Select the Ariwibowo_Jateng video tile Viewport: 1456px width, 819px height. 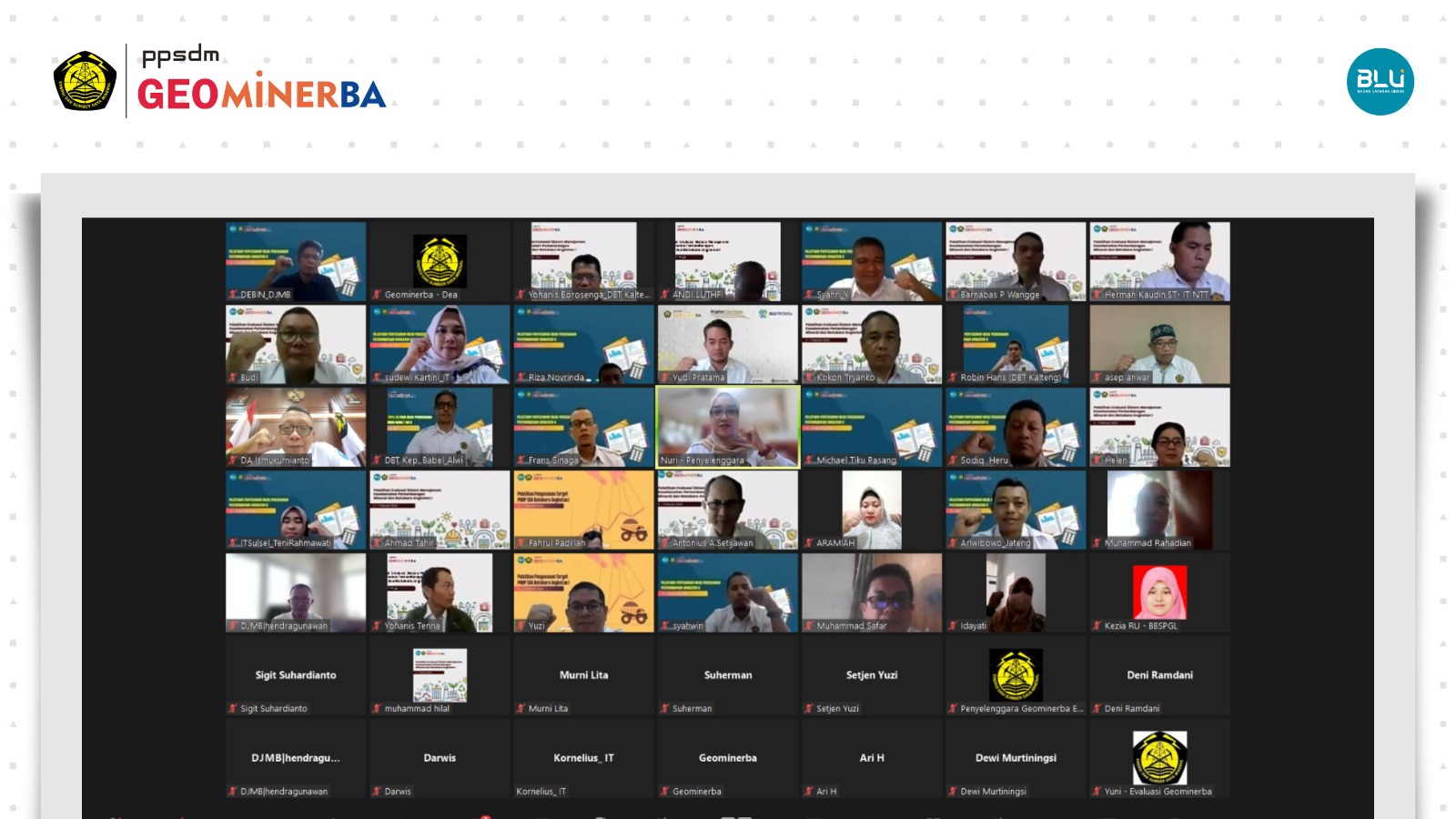(x=1016, y=510)
